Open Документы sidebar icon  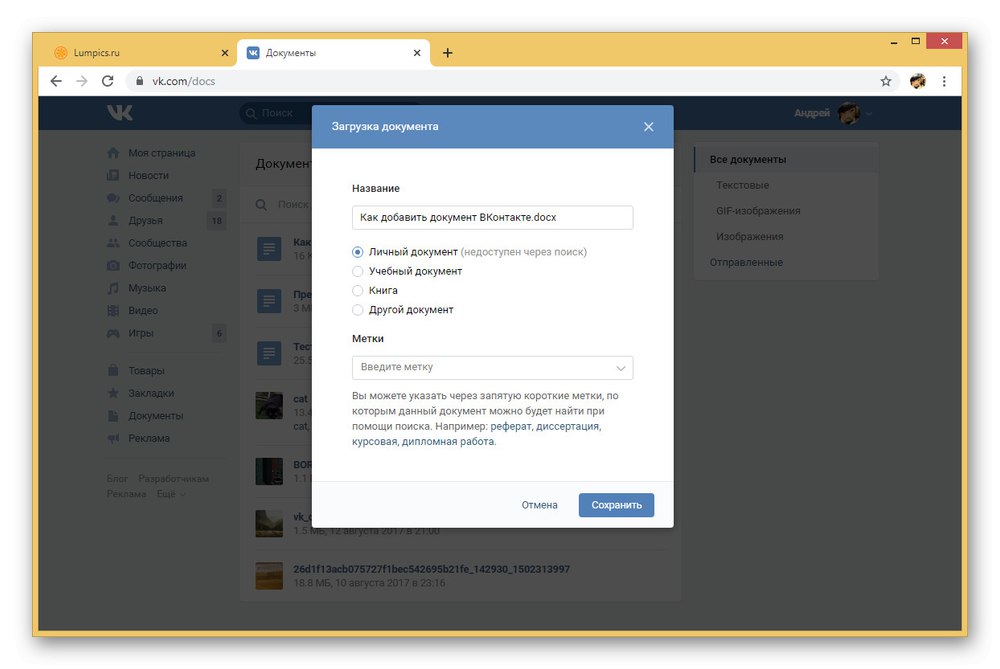coord(113,416)
